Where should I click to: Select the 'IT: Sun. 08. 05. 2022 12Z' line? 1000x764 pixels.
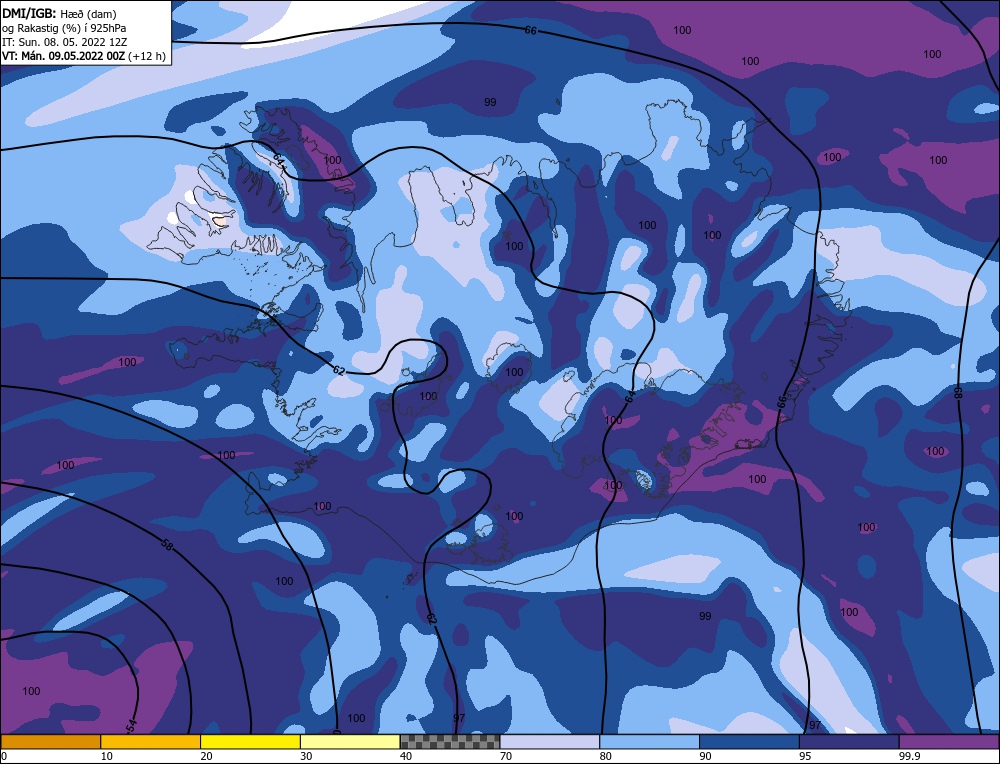(64, 42)
